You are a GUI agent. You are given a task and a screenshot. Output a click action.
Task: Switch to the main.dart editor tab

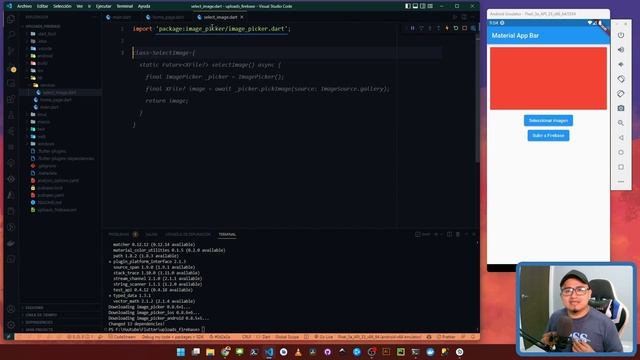point(122,17)
